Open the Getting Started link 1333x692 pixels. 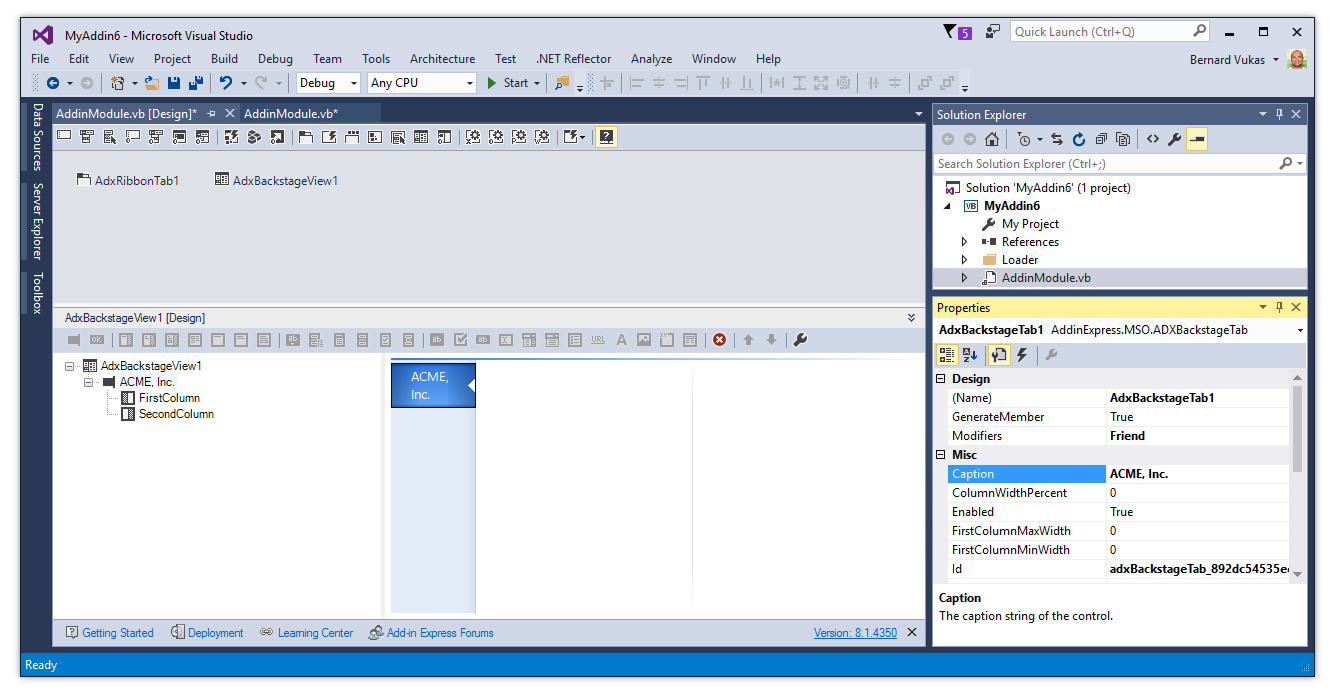tap(110, 633)
